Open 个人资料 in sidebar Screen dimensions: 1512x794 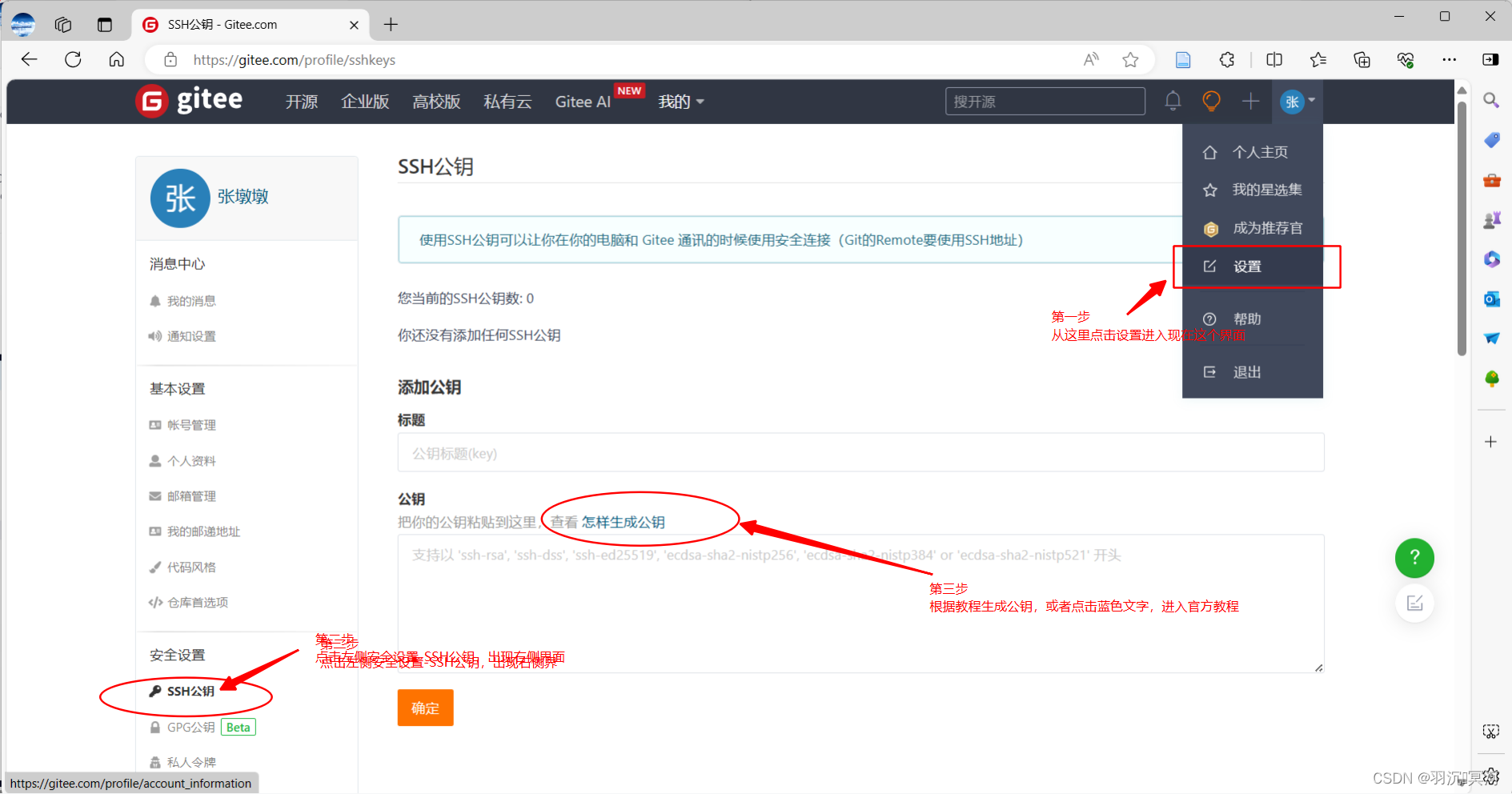point(182,461)
